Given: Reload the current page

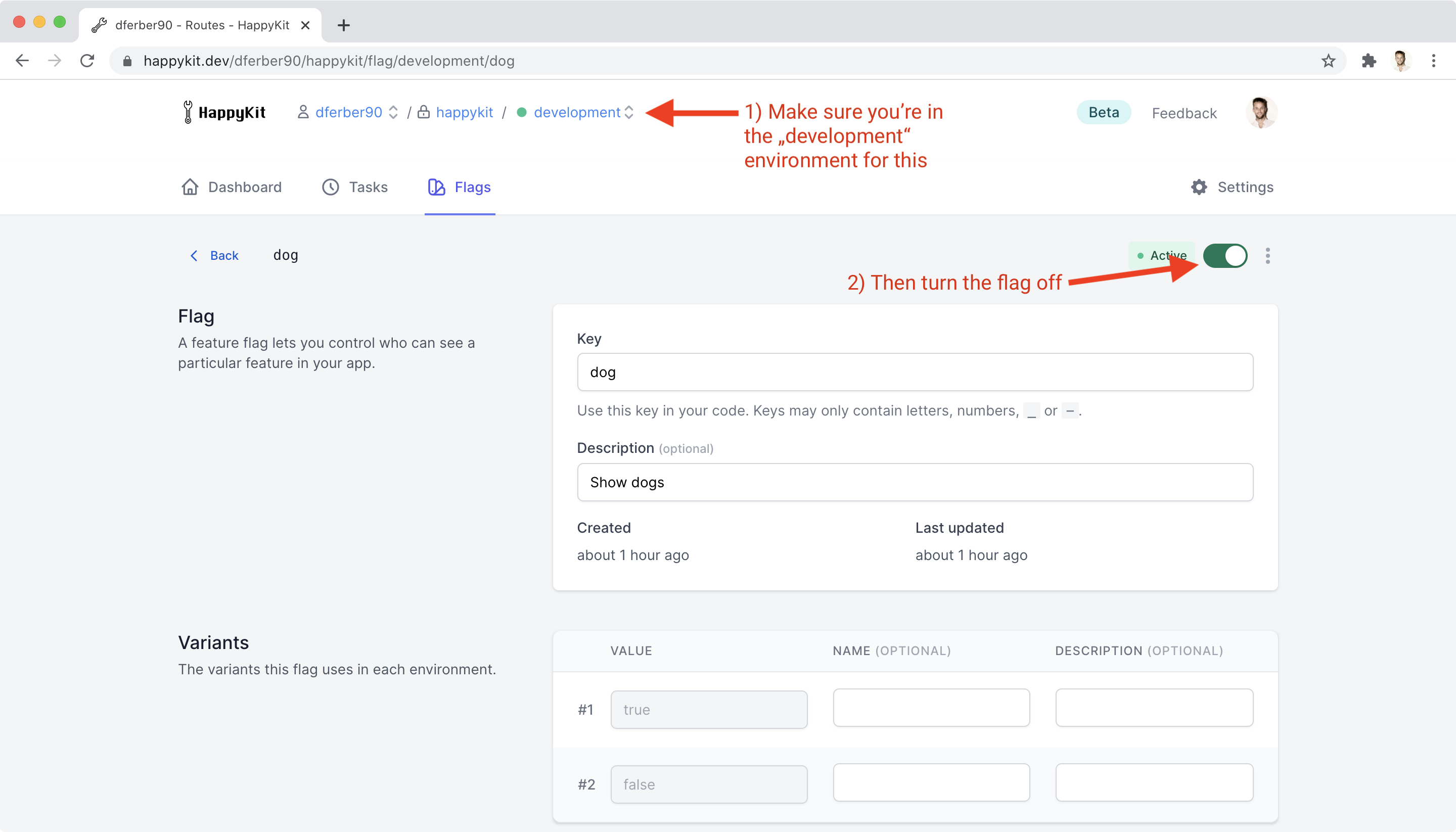Looking at the screenshot, I should coord(87,61).
